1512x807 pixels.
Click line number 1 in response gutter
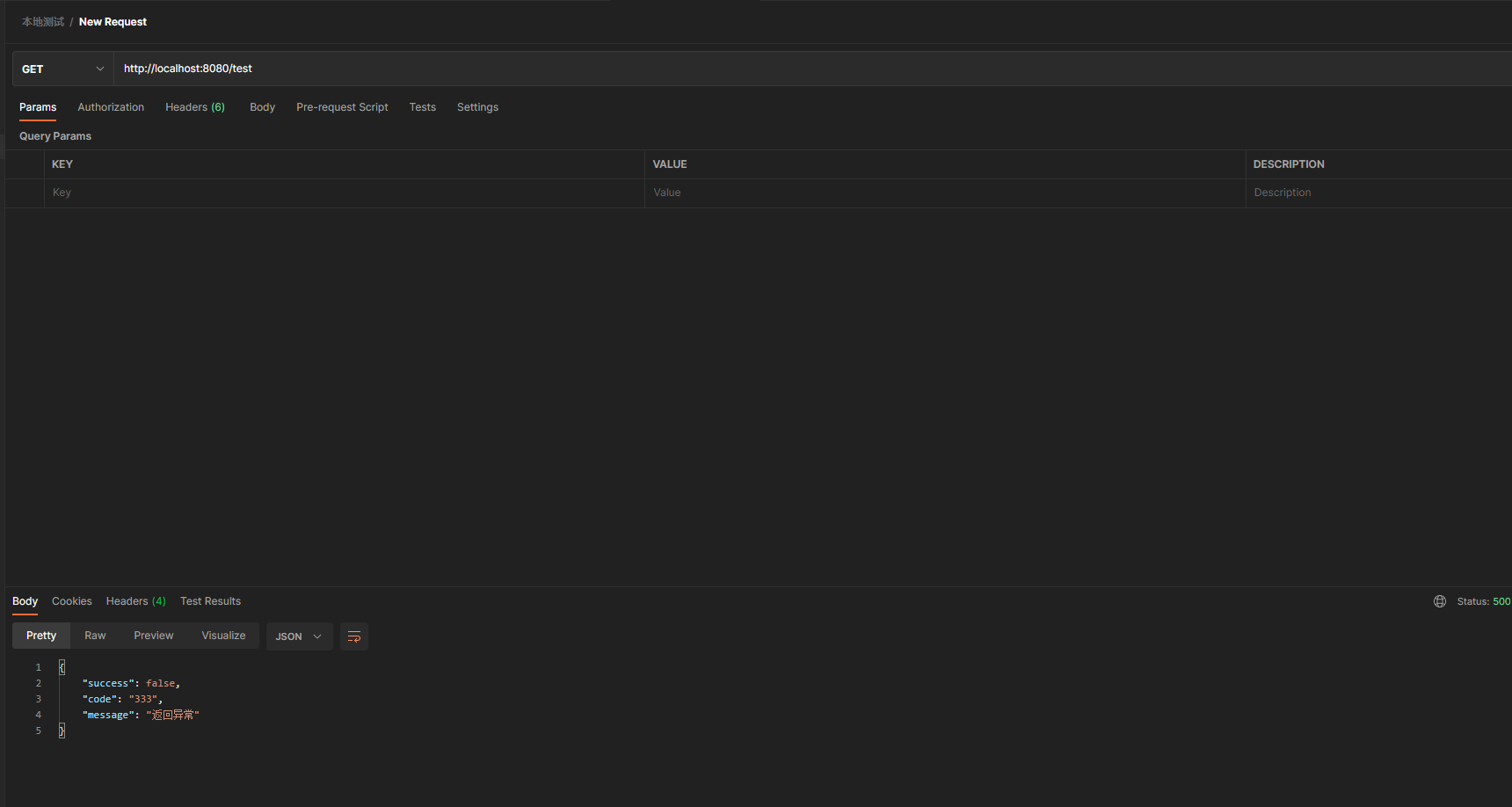click(39, 667)
